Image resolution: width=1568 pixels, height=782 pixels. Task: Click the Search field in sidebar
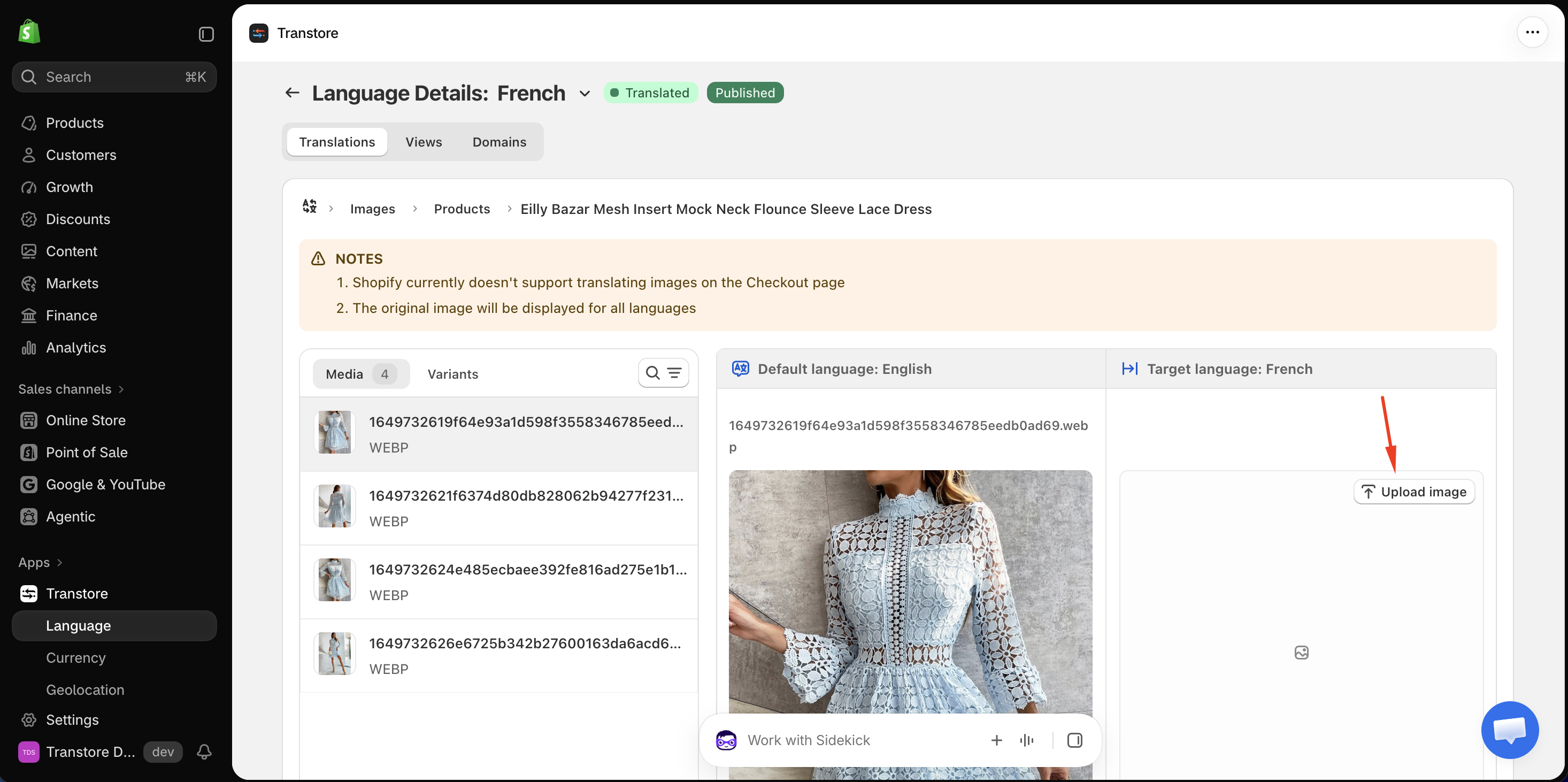(114, 76)
